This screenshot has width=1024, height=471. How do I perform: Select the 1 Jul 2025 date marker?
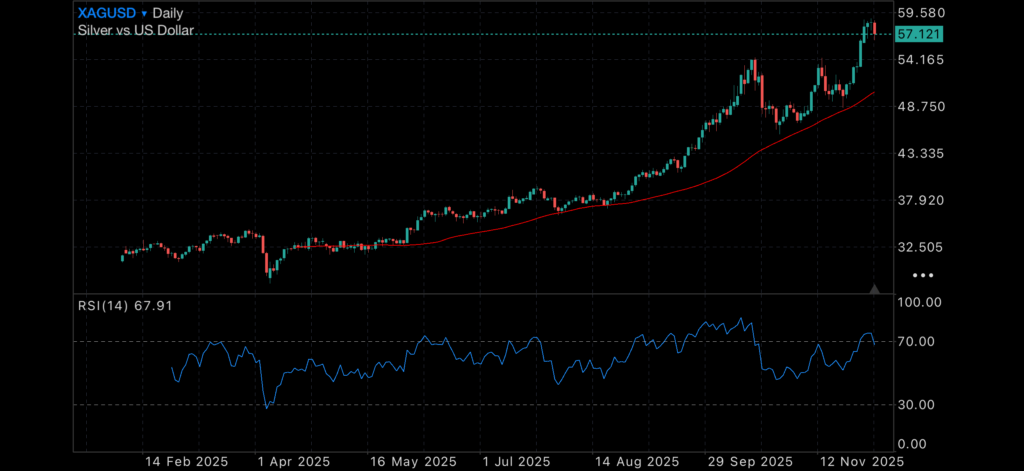point(516,461)
